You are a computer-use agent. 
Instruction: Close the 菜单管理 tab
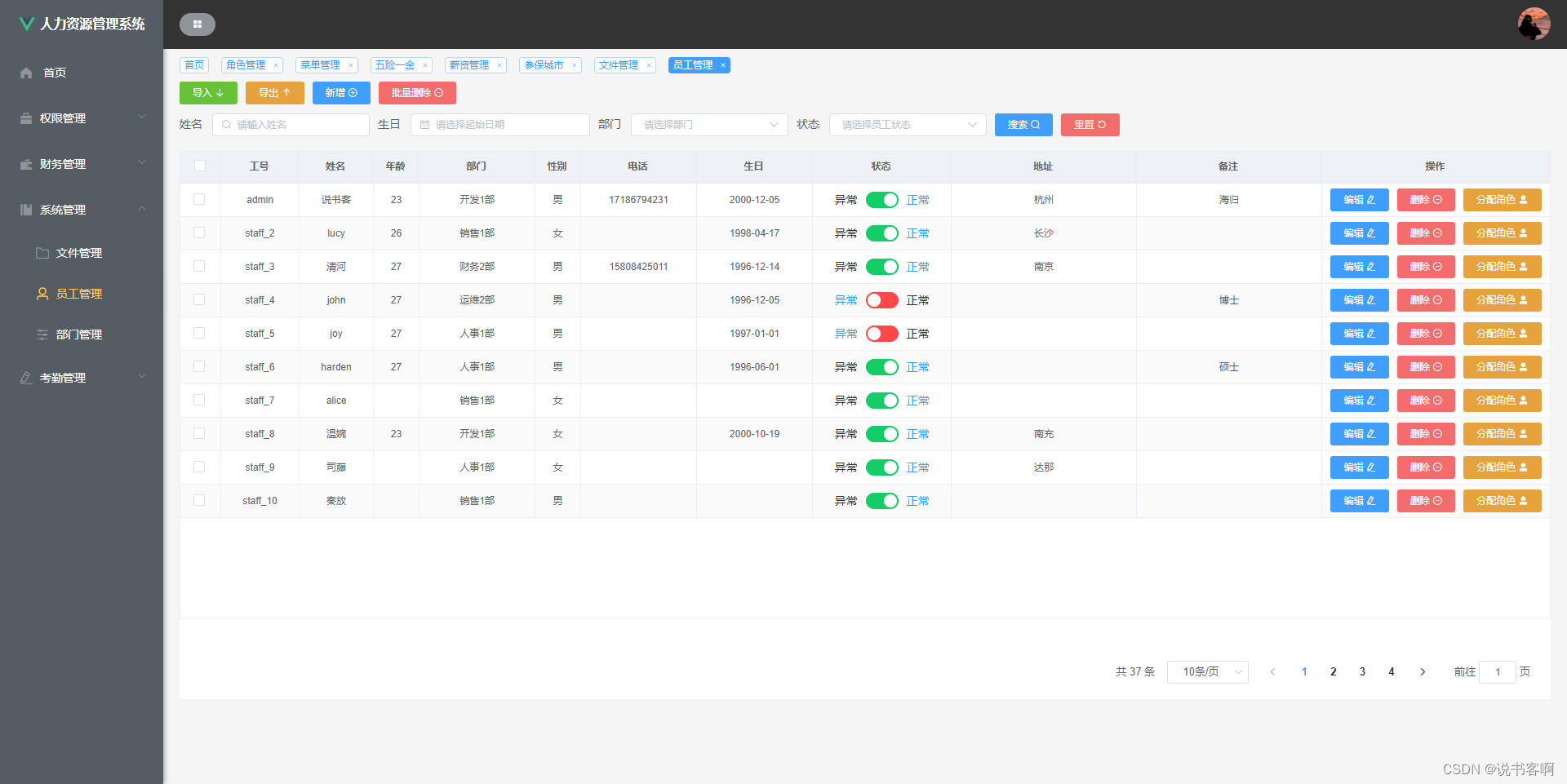click(x=350, y=65)
